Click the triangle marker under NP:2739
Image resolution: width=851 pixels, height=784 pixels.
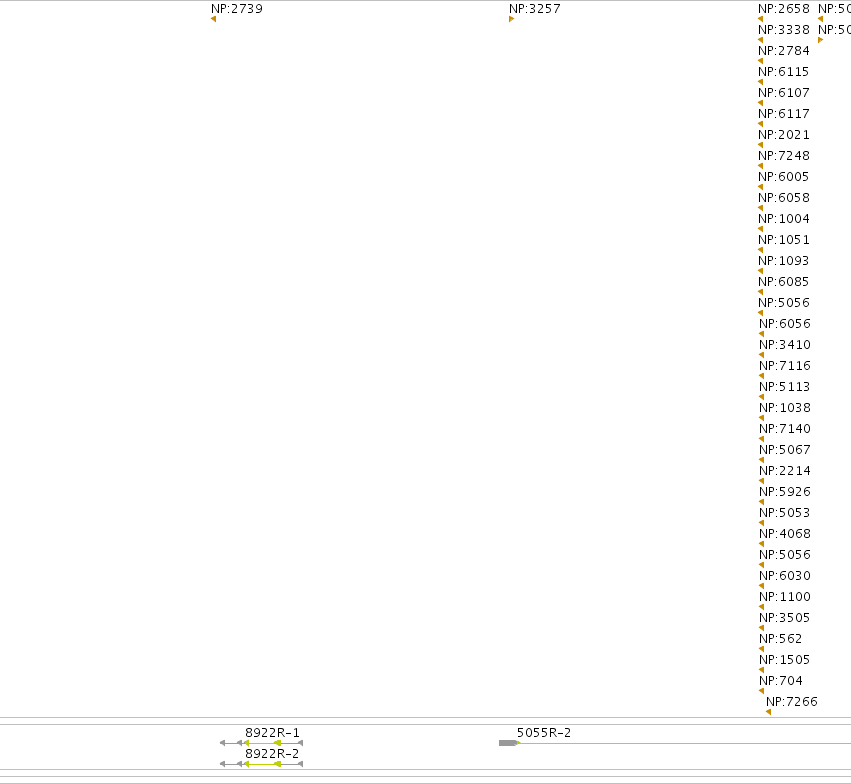pos(213,19)
